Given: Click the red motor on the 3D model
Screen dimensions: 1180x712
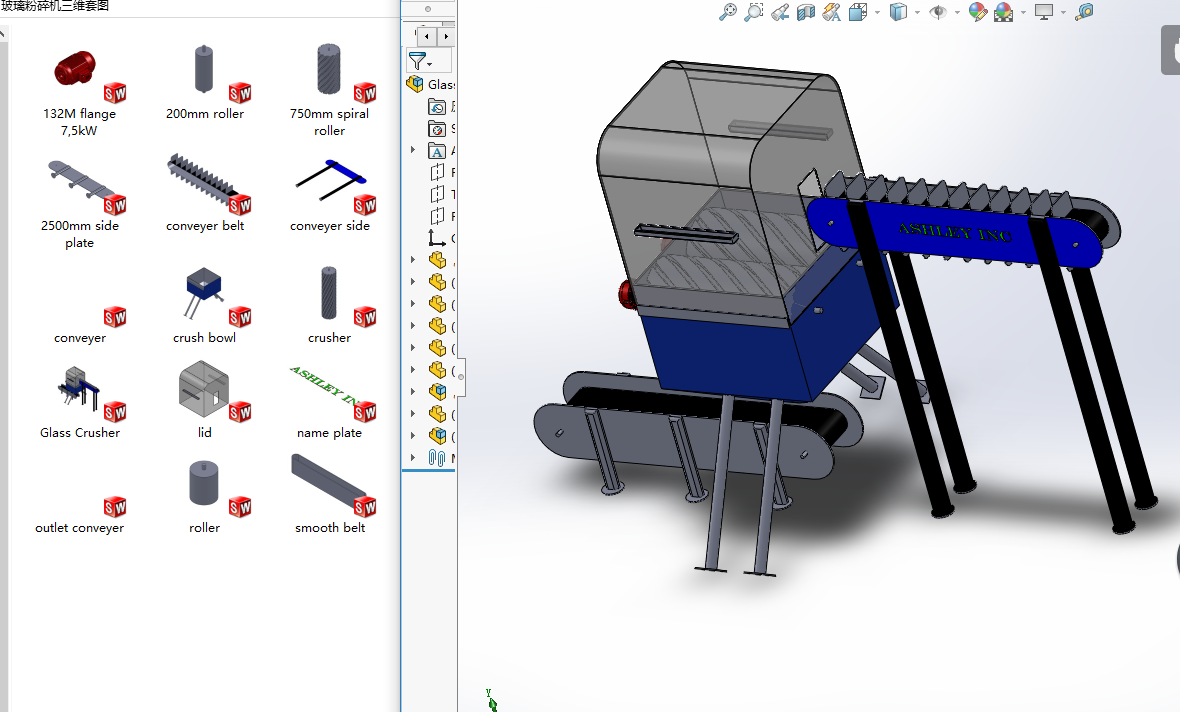Looking at the screenshot, I should tap(626, 294).
